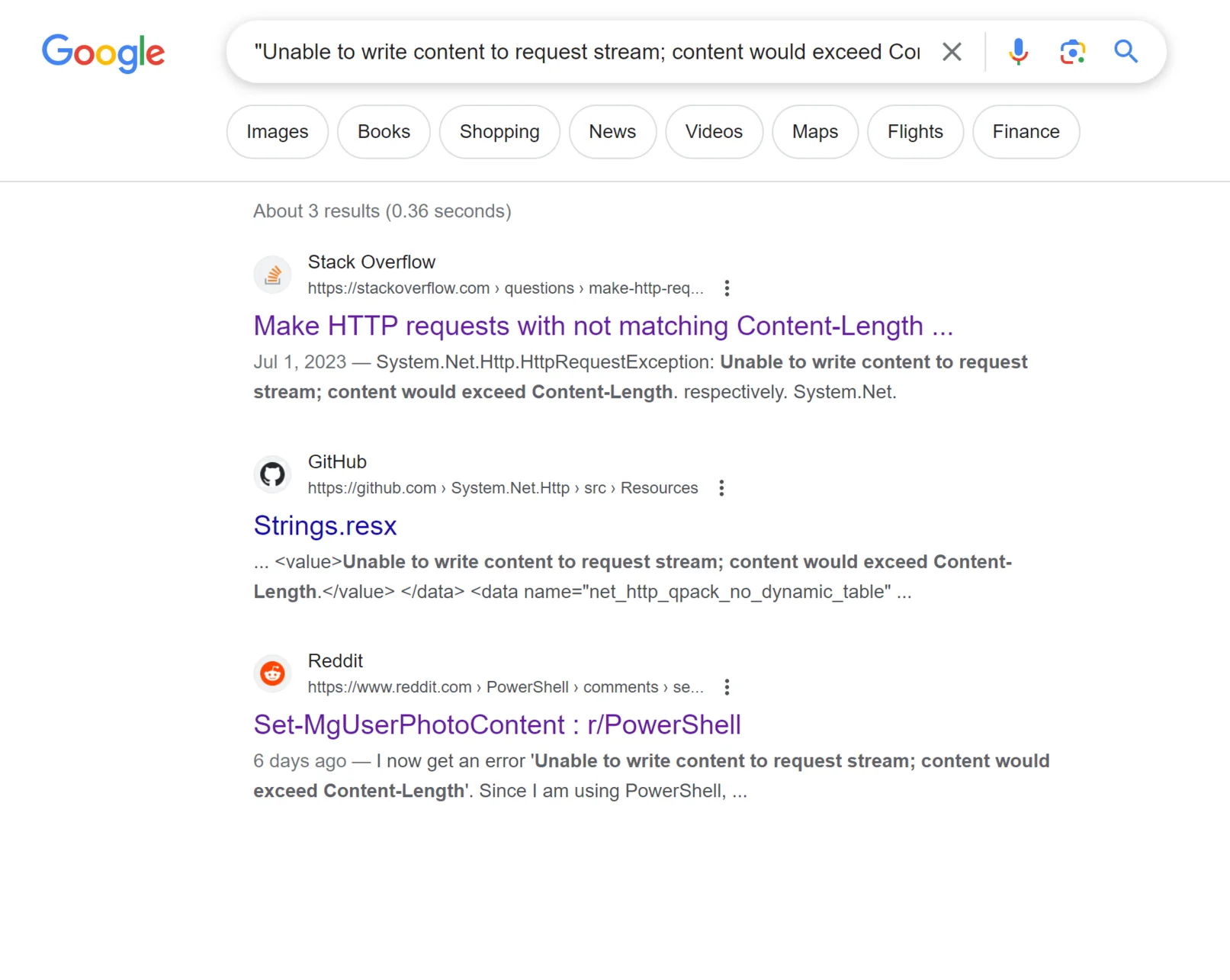The height and width of the screenshot is (980, 1230).
Task: Click the Google logo
Action: click(103, 53)
